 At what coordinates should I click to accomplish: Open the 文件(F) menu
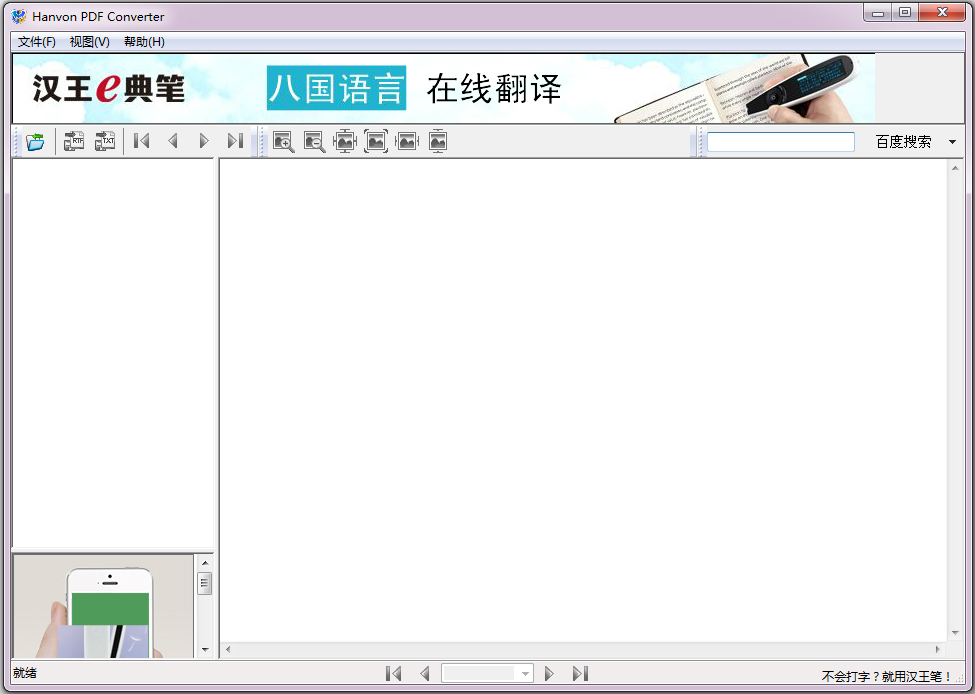pyautogui.click(x=34, y=41)
